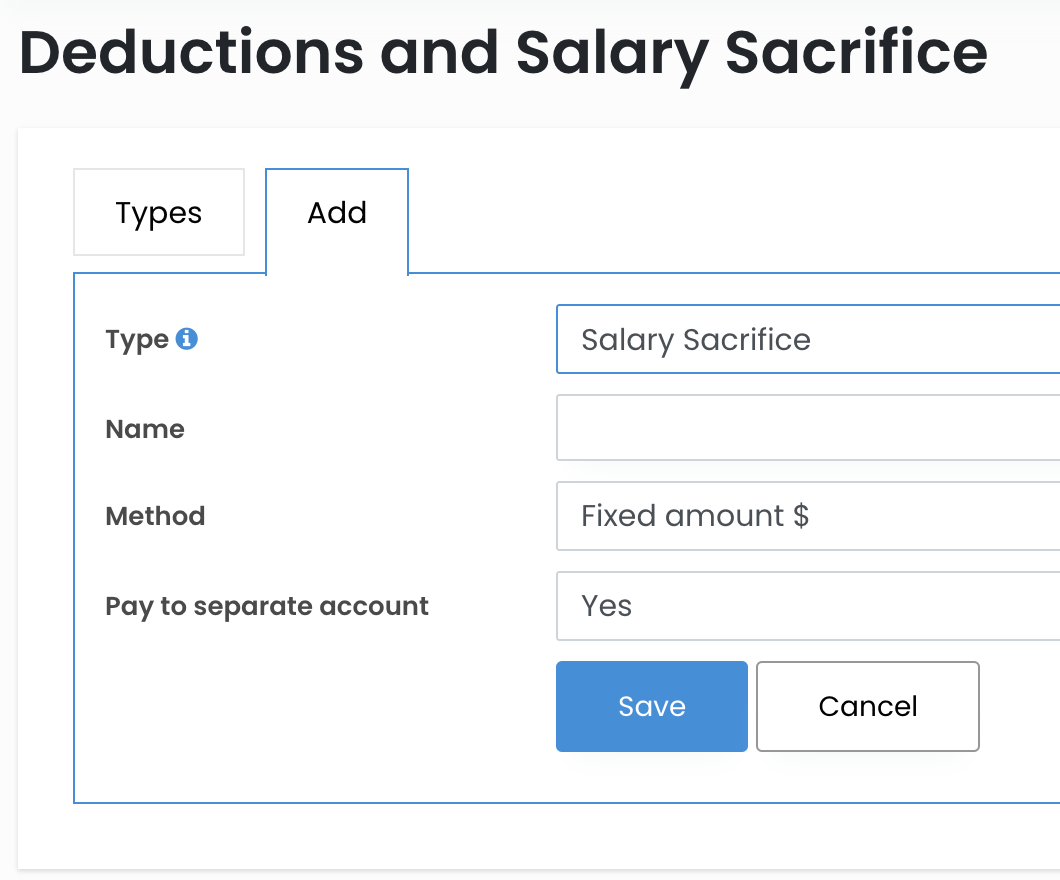Open the Type dropdown
Screen dimensions: 1060x880
coord(807,340)
